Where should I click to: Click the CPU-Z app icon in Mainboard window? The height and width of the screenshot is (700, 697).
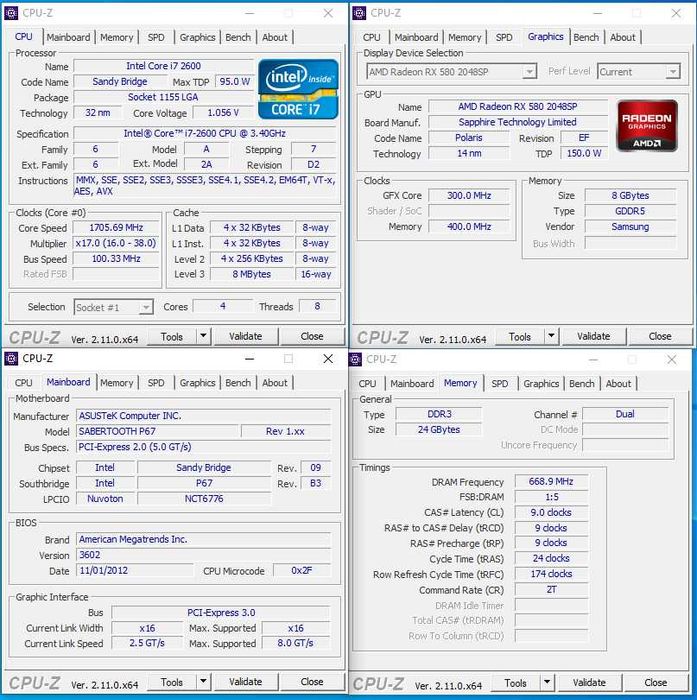coord(11,358)
